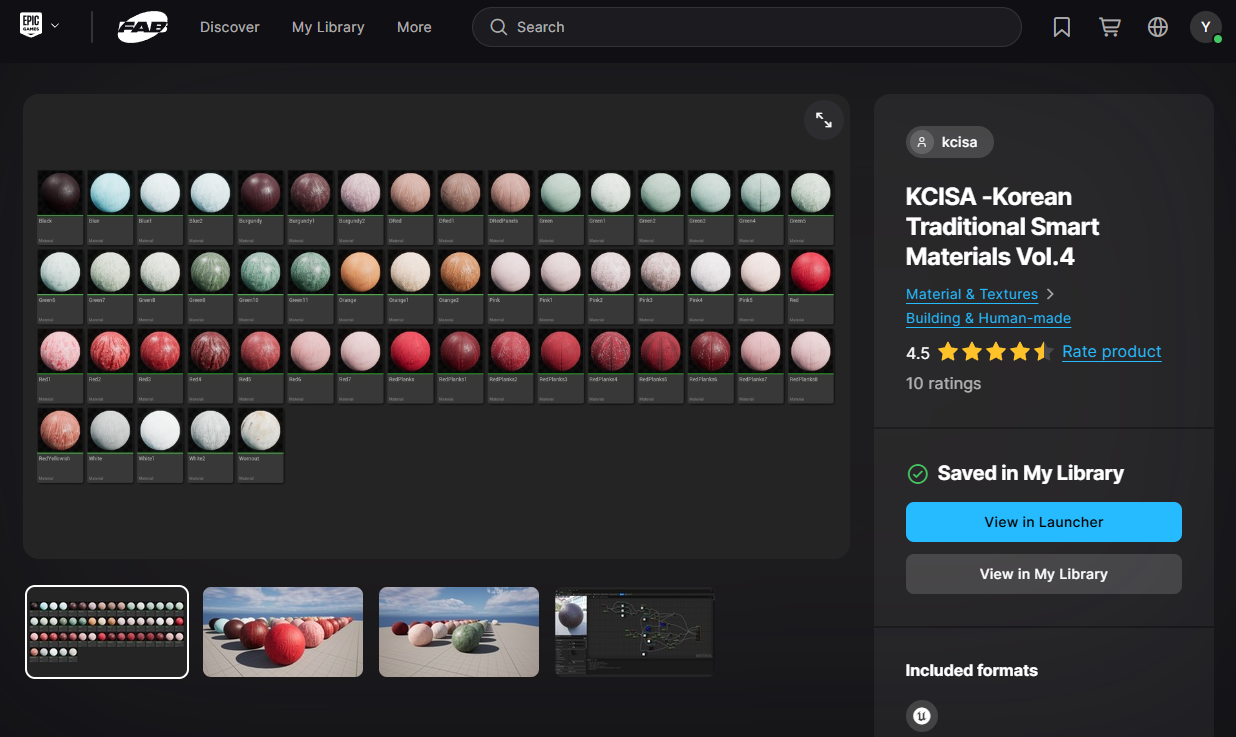Click the main material preview image
This screenshot has width=1236, height=737.
click(x=436, y=327)
